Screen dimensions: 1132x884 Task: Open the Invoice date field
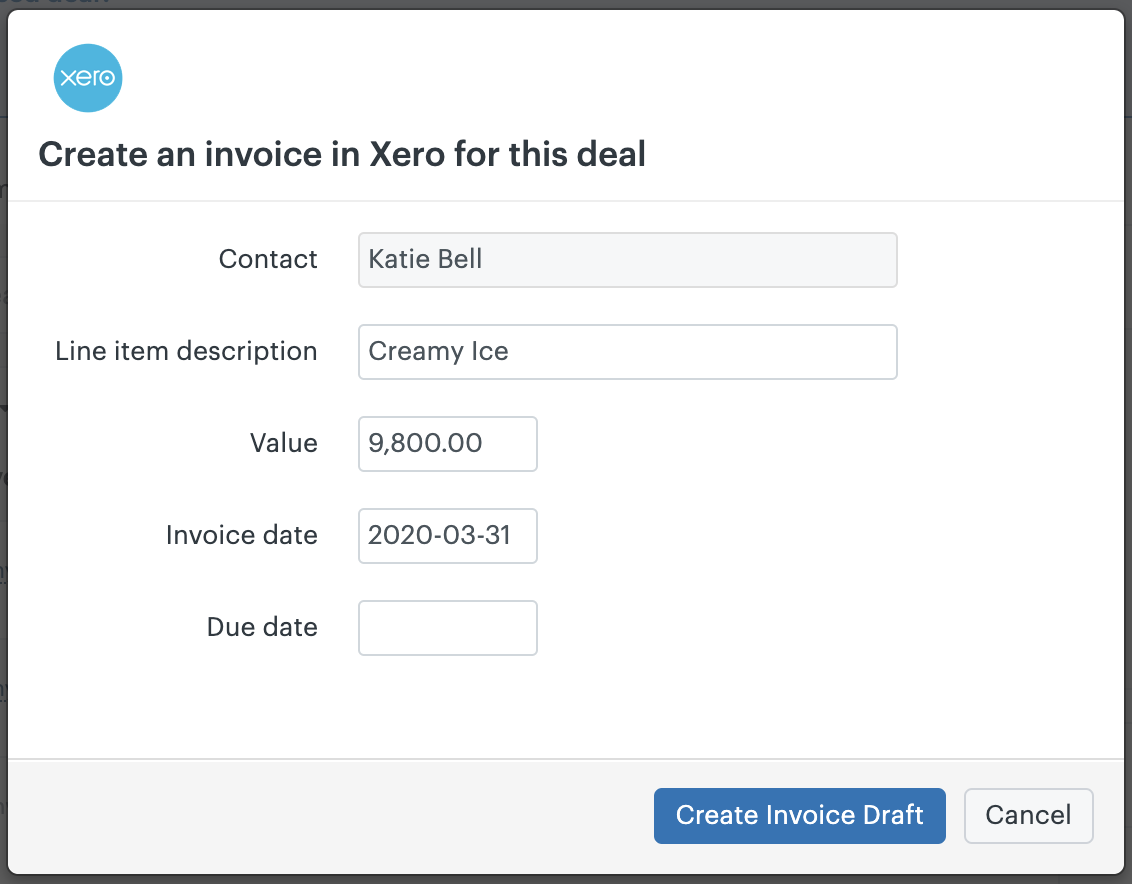[448, 536]
